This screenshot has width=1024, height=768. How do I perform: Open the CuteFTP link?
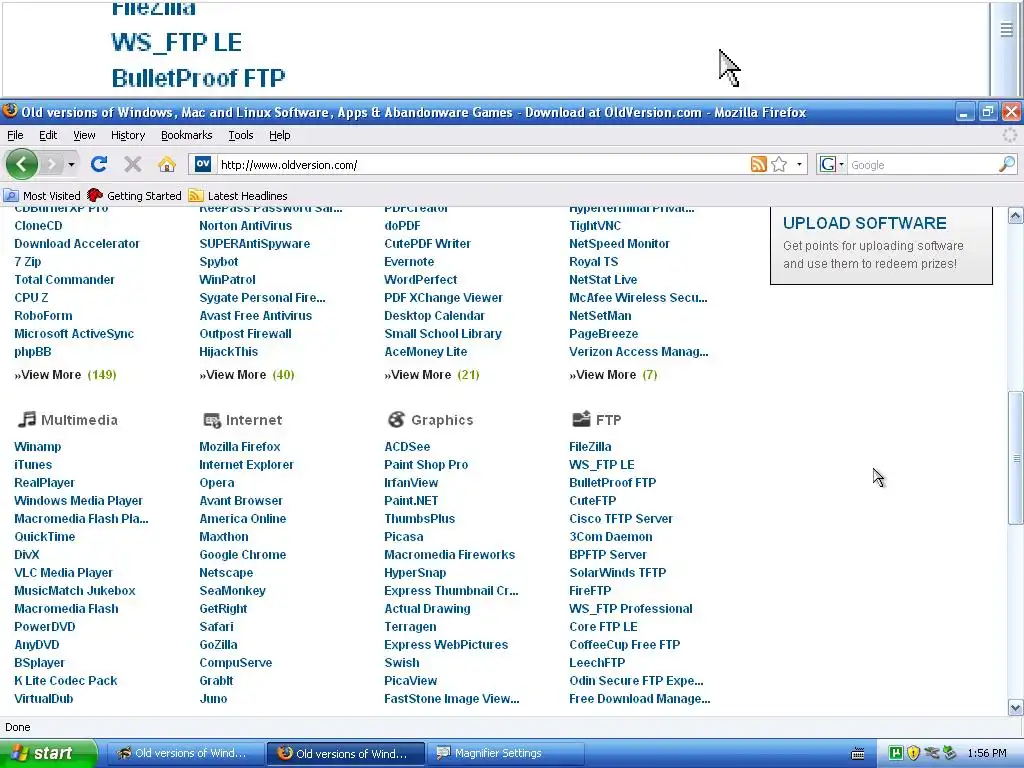(x=592, y=501)
